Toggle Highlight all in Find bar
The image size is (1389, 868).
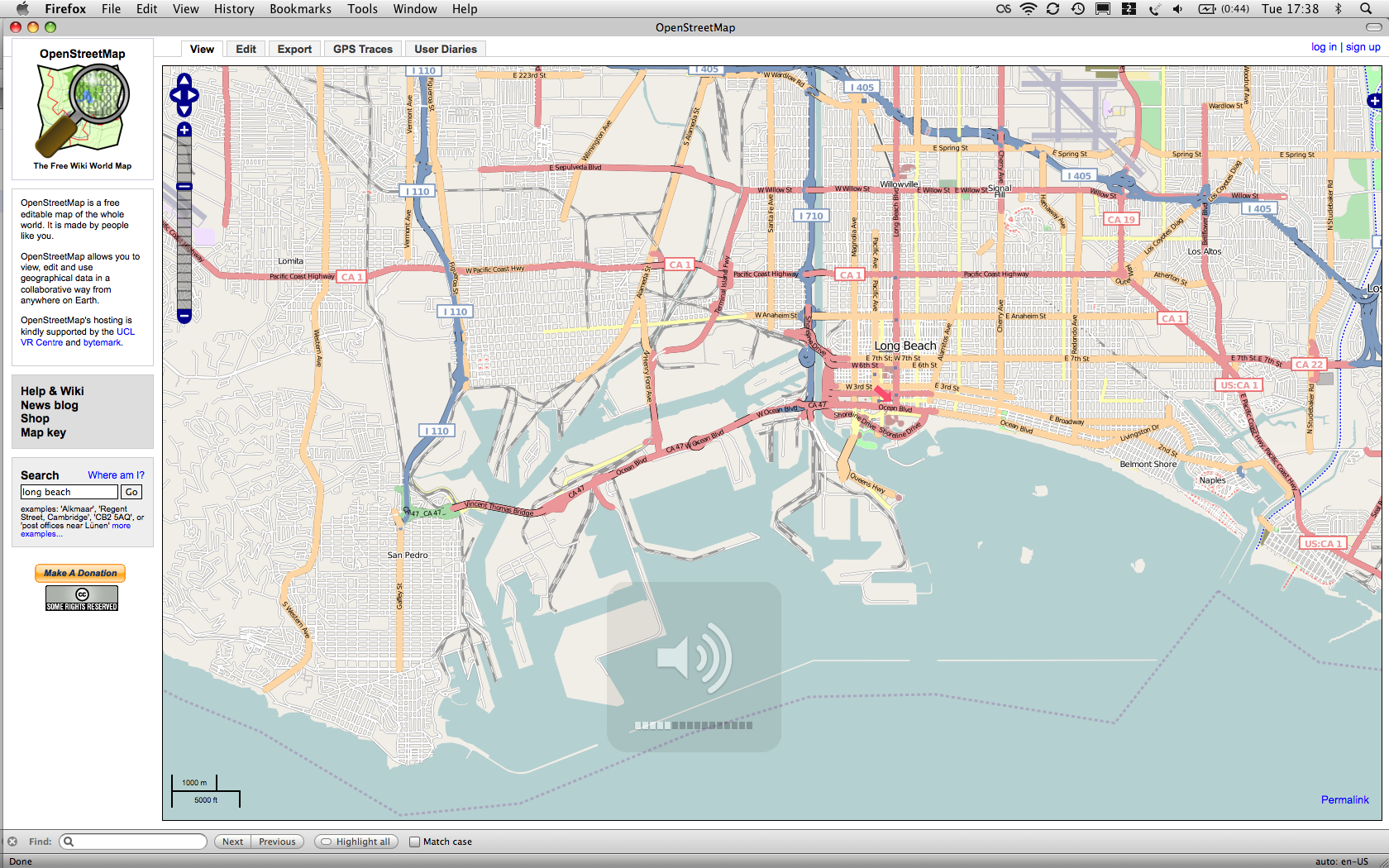point(356,842)
